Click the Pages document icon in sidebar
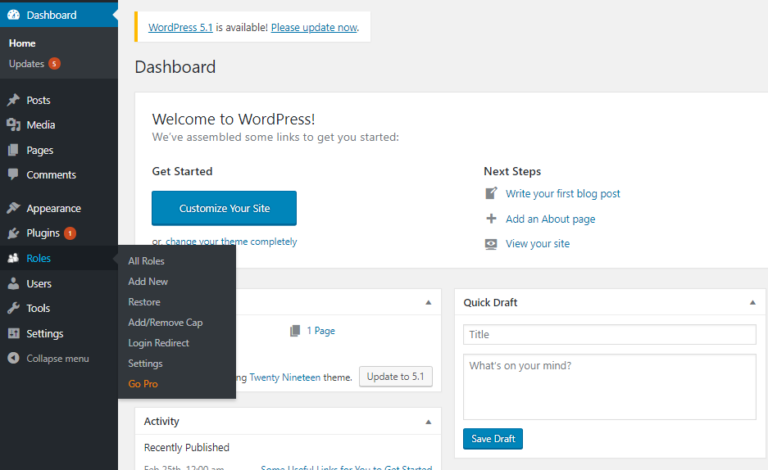The height and width of the screenshot is (470, 768). (x=13, y=150)
